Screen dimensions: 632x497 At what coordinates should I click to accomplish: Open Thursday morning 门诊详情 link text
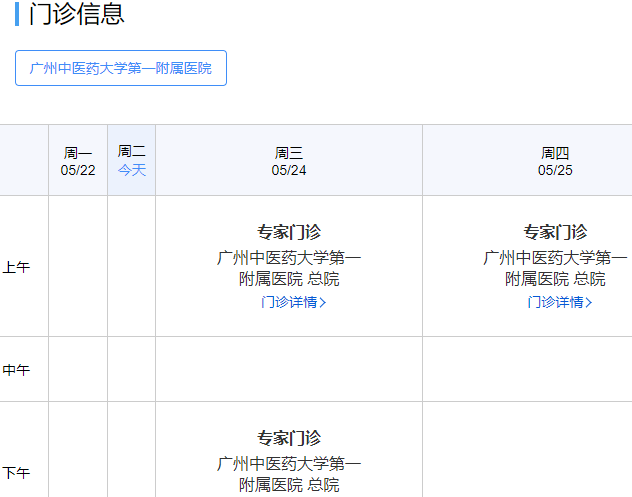click(555, 302)
